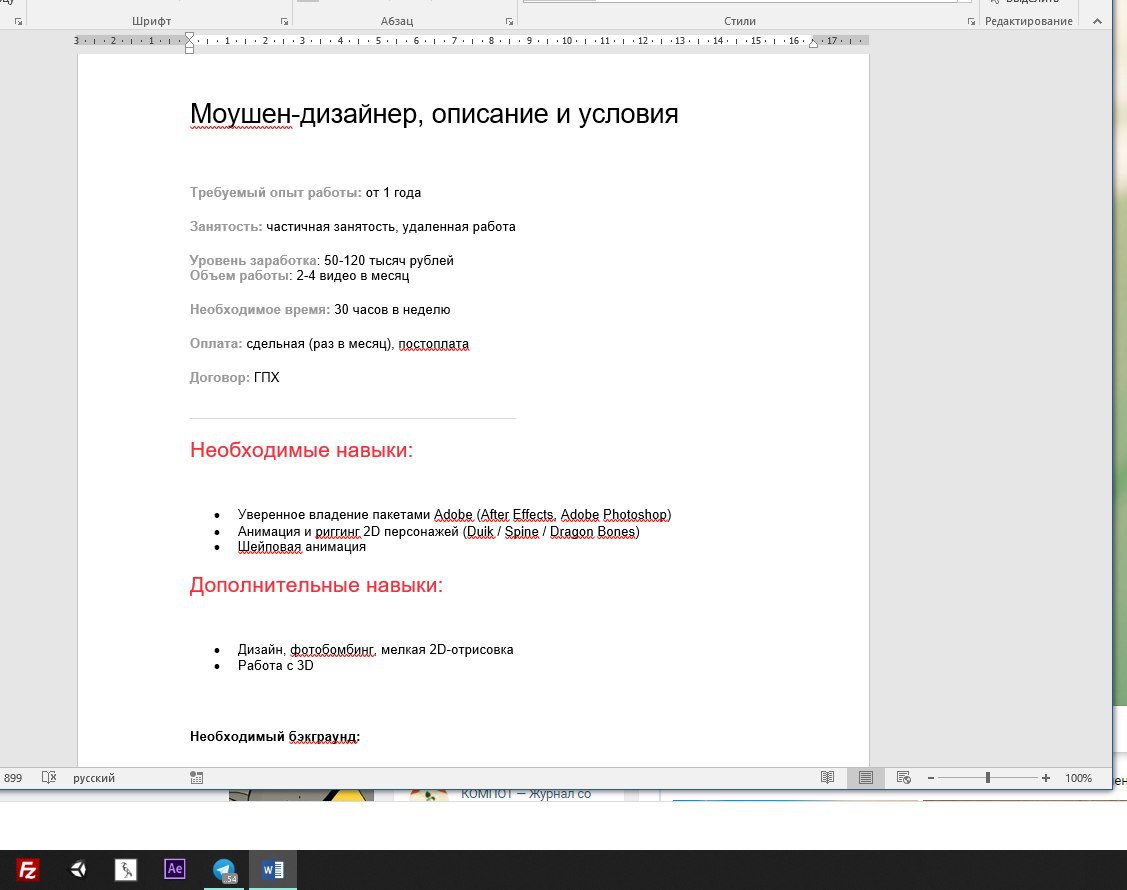The image size is (1127, 890).
Task: Click 'частичная занятость, удаленная работа'
Action: click(390, 226)
